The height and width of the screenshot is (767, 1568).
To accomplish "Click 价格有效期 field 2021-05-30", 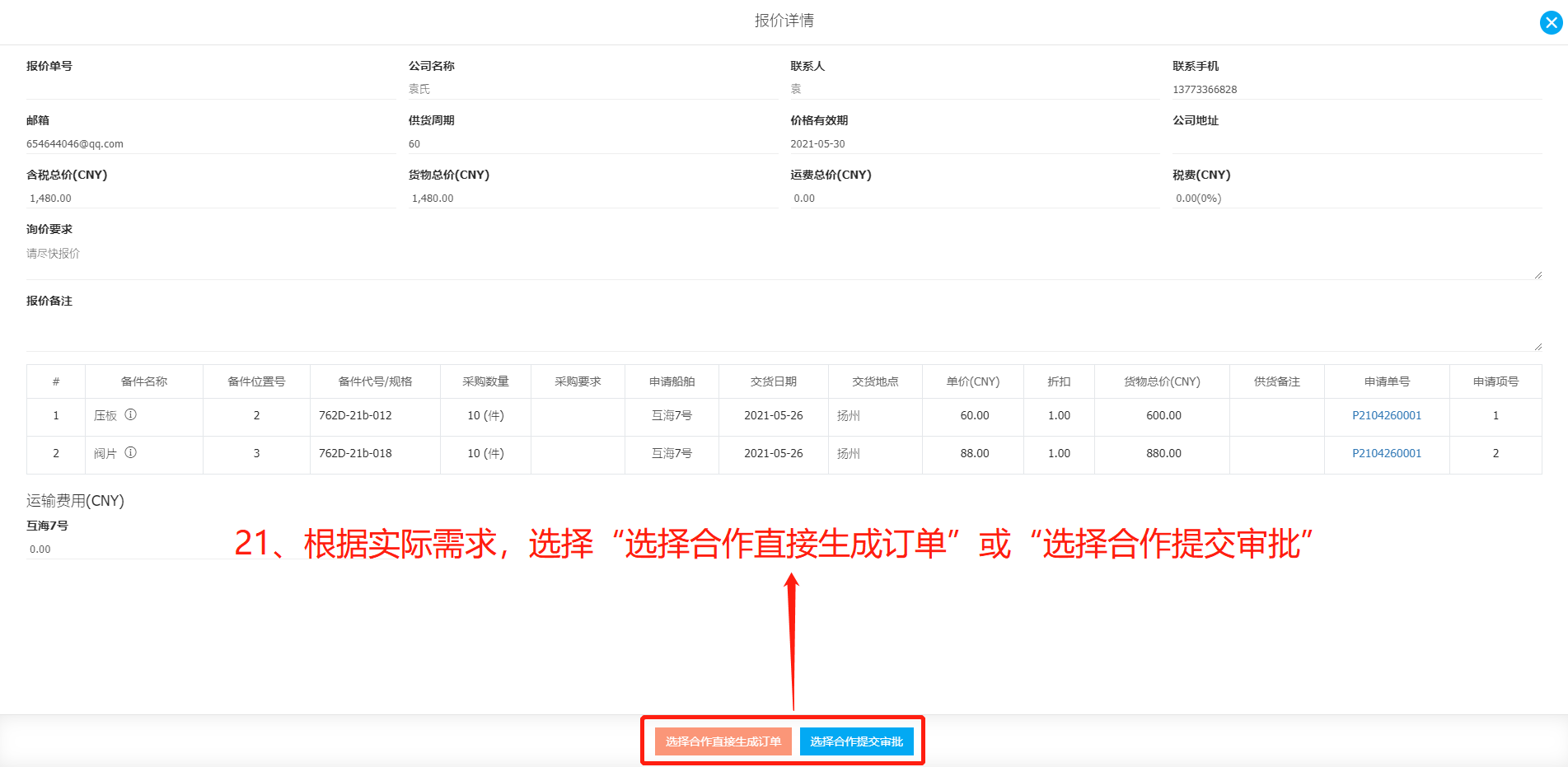I will pyautogui.click(x=975, y=143).
